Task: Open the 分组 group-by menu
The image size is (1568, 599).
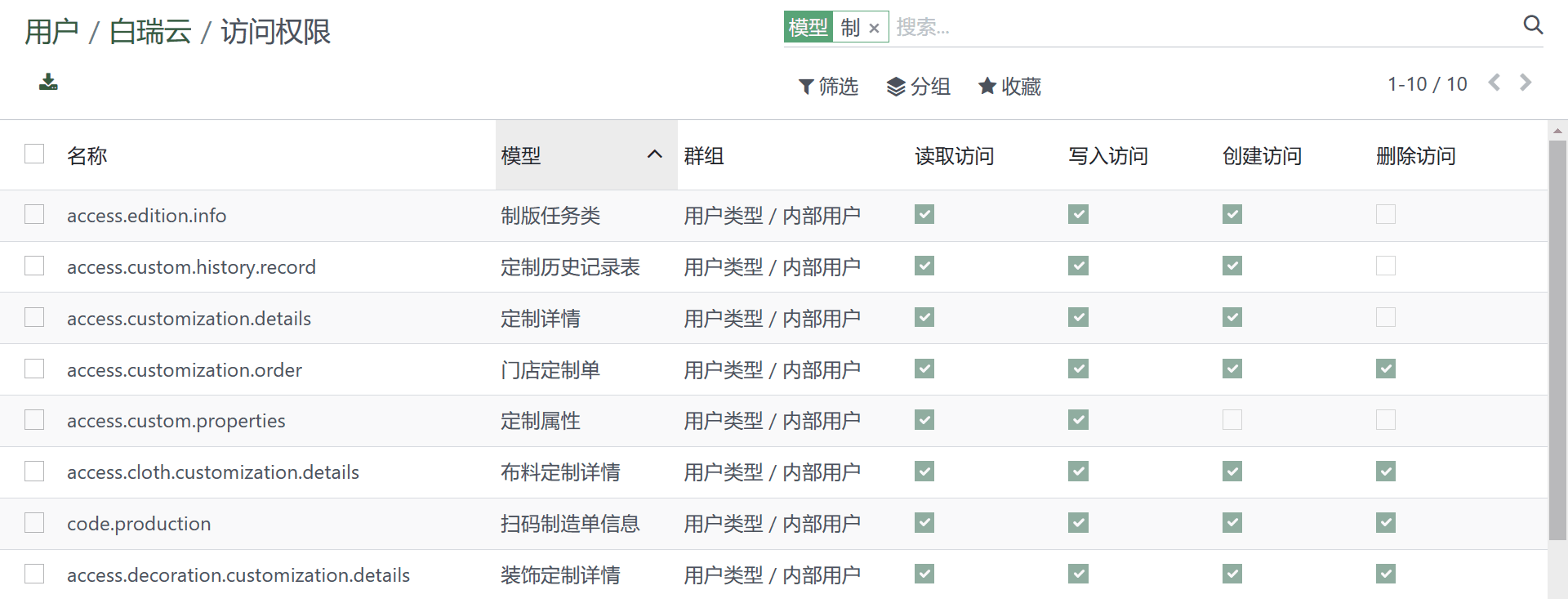Action: (919, 86)
